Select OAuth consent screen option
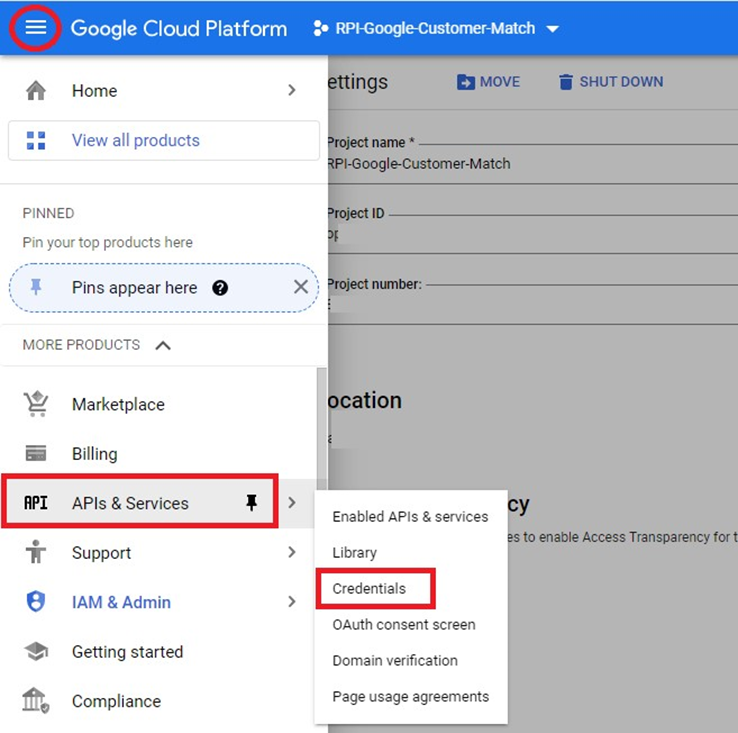This screenshot has height=733, width=738. [x=403, y=625]
